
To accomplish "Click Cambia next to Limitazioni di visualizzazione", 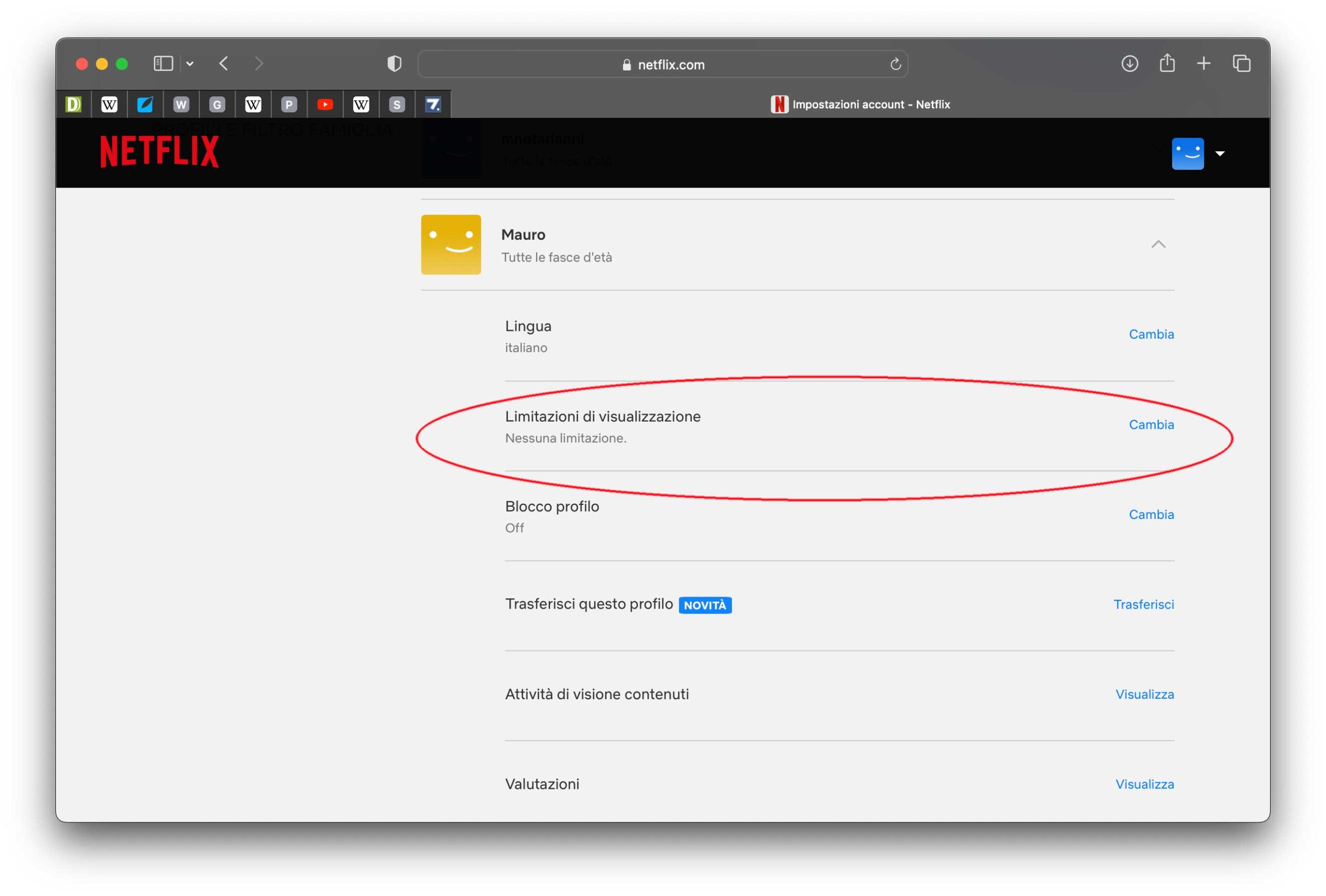I will coord(1151,424).
